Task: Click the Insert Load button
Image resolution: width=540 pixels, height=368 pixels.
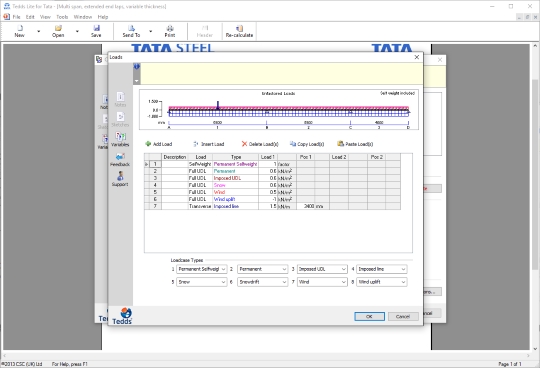Action: click(x=209, y=144)
